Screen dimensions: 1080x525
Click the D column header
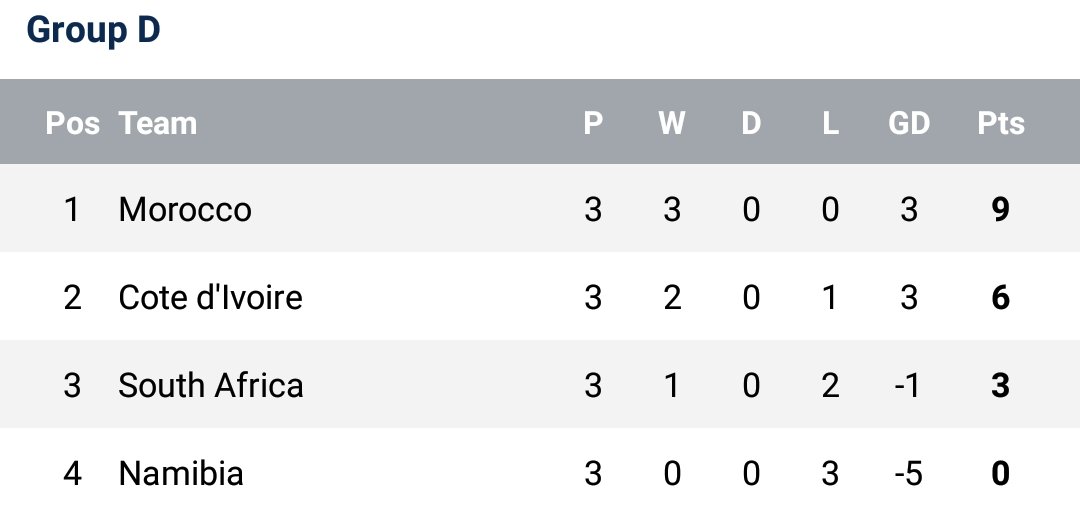tap(751, 123)
